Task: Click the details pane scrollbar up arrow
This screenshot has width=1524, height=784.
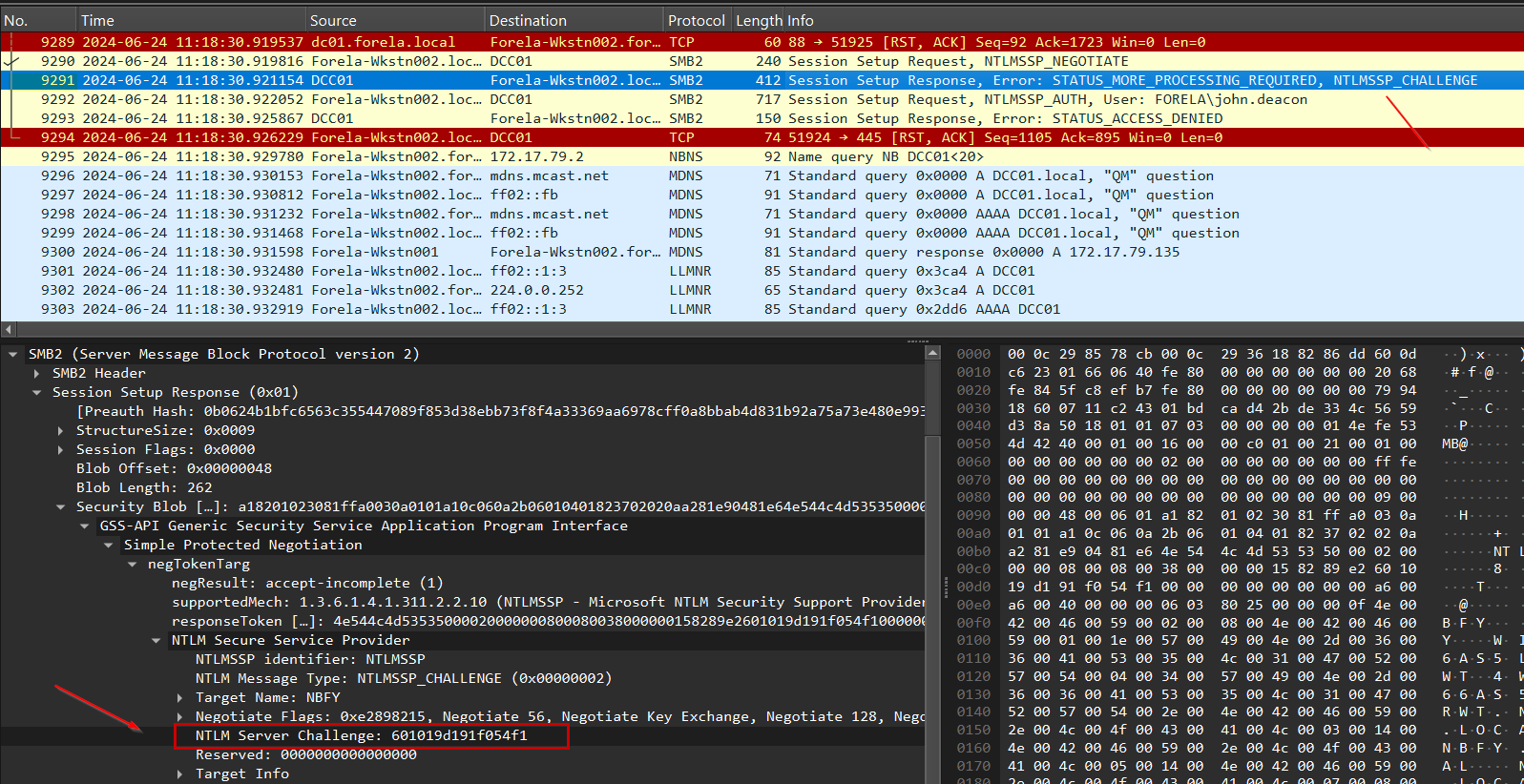Action: [932, 354]
